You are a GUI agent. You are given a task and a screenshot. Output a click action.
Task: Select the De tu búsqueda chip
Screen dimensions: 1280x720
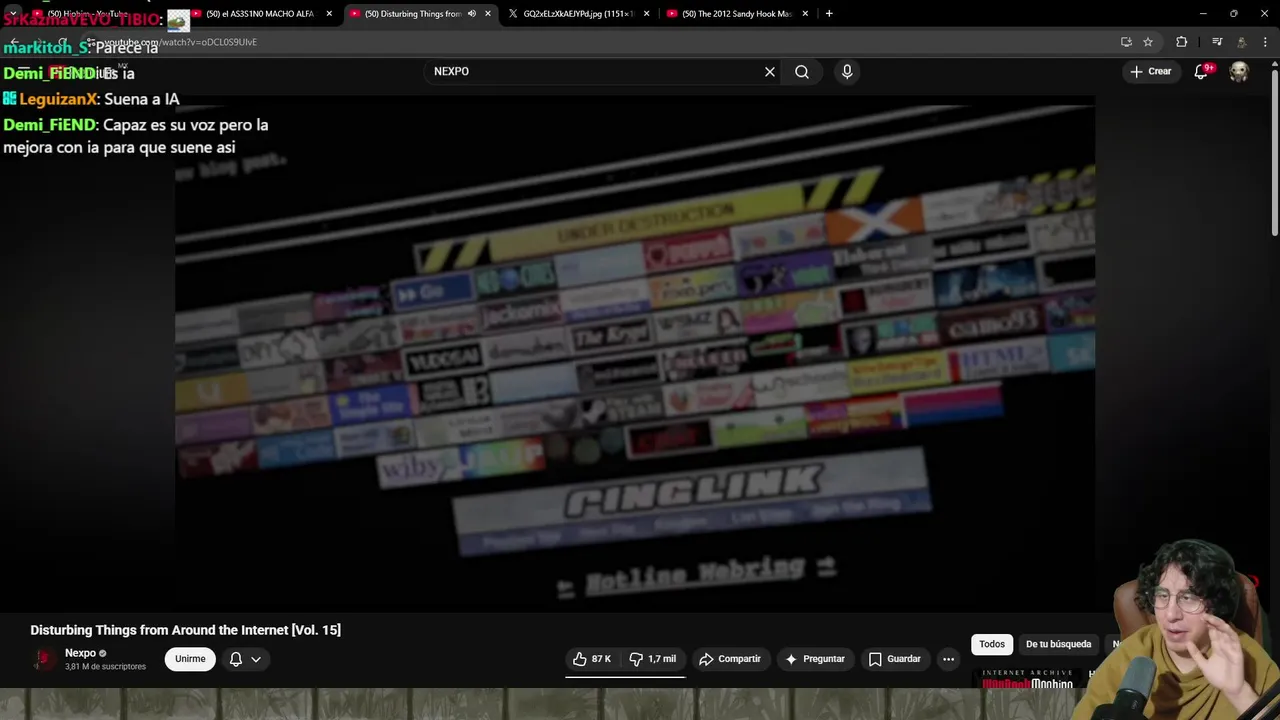click(1058, 644)
